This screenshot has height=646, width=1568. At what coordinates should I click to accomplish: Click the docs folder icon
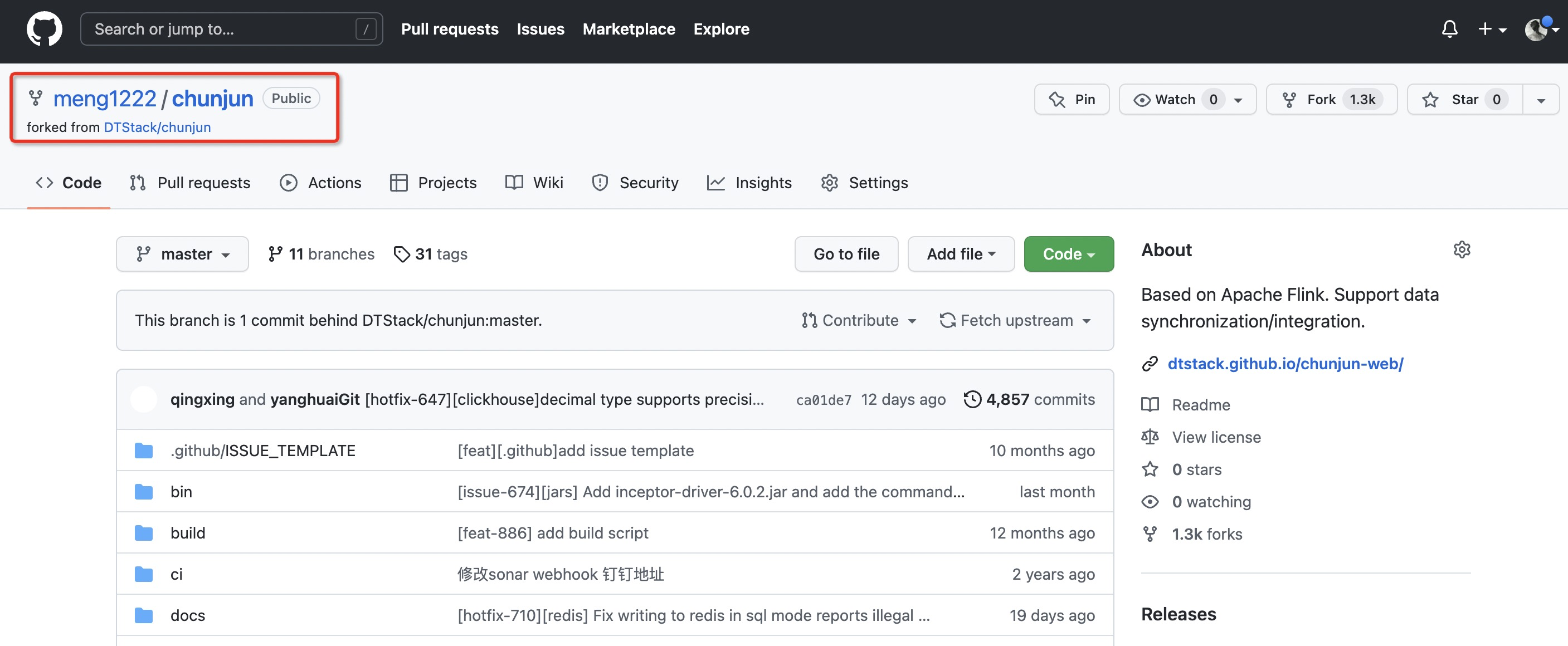(144, 615)
